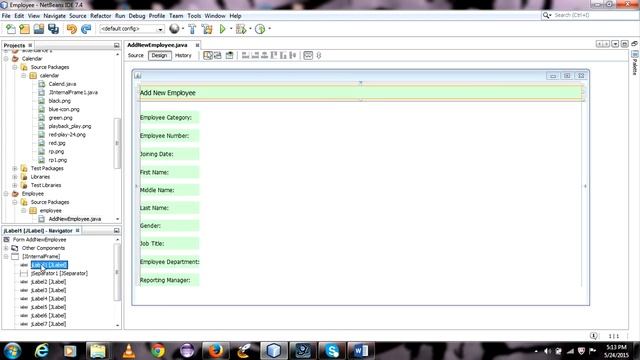Click the New Project toolbar icon
Image resolution: width=640 pixels, height=360 pixels.
(x=24, y=29)
